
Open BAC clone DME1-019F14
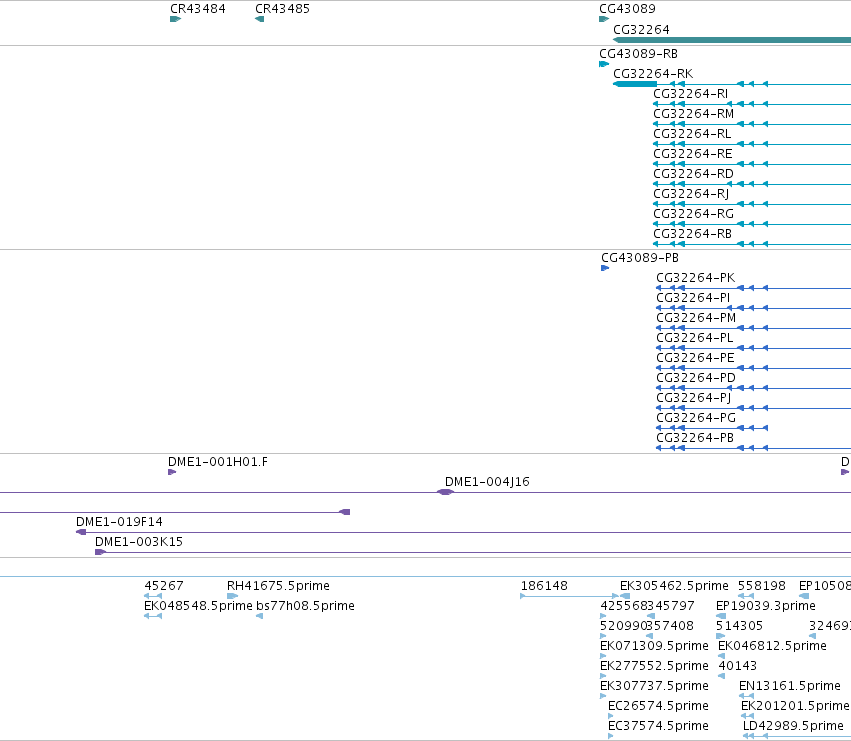click(463, 533)
